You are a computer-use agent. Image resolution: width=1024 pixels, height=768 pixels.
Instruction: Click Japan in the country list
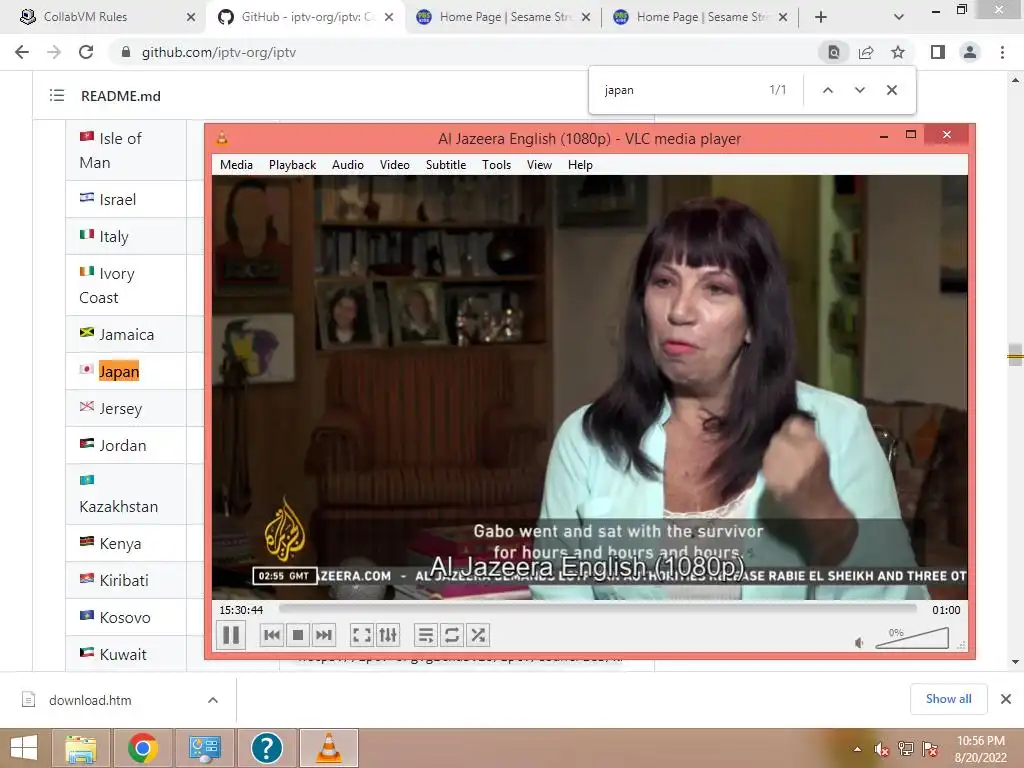pos(119,372)
